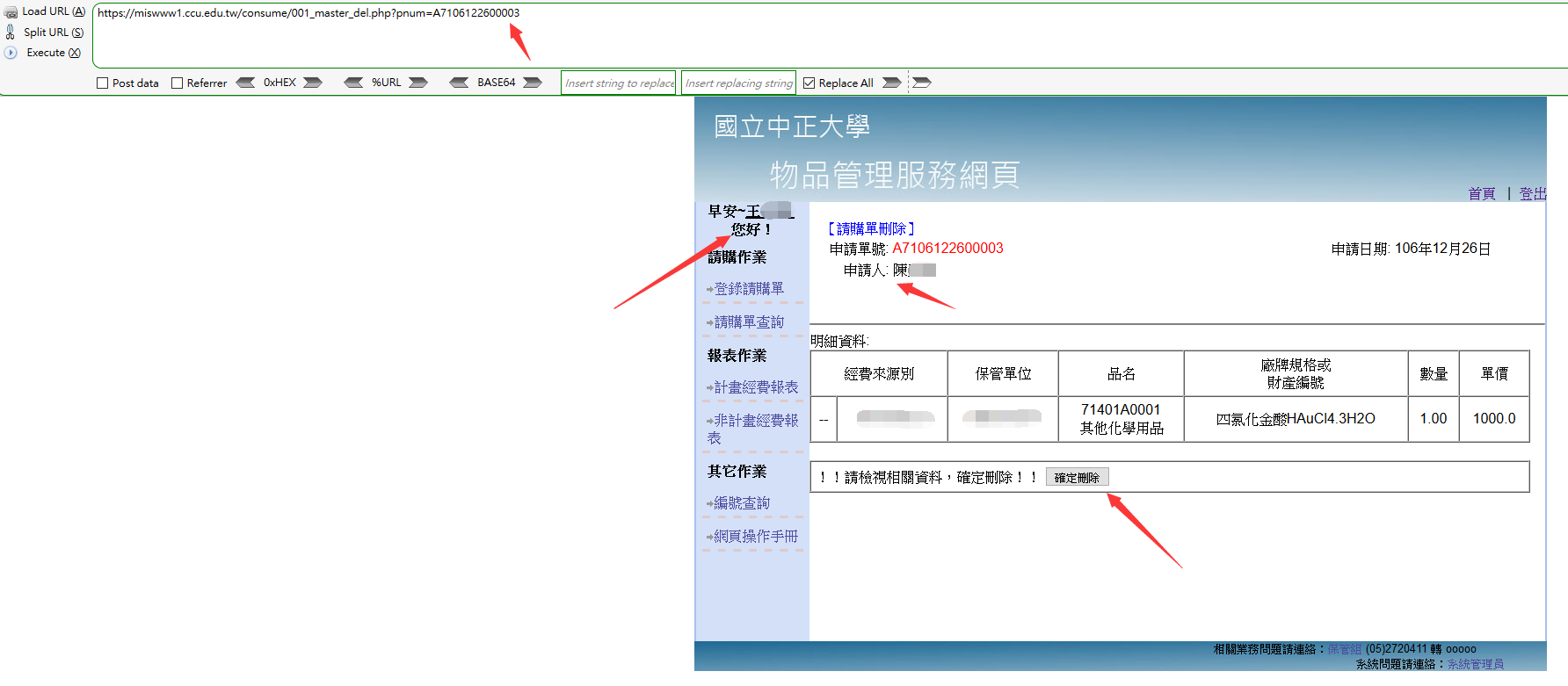Click the Execute play icon

pyautogui.click(x=11, y=53)
